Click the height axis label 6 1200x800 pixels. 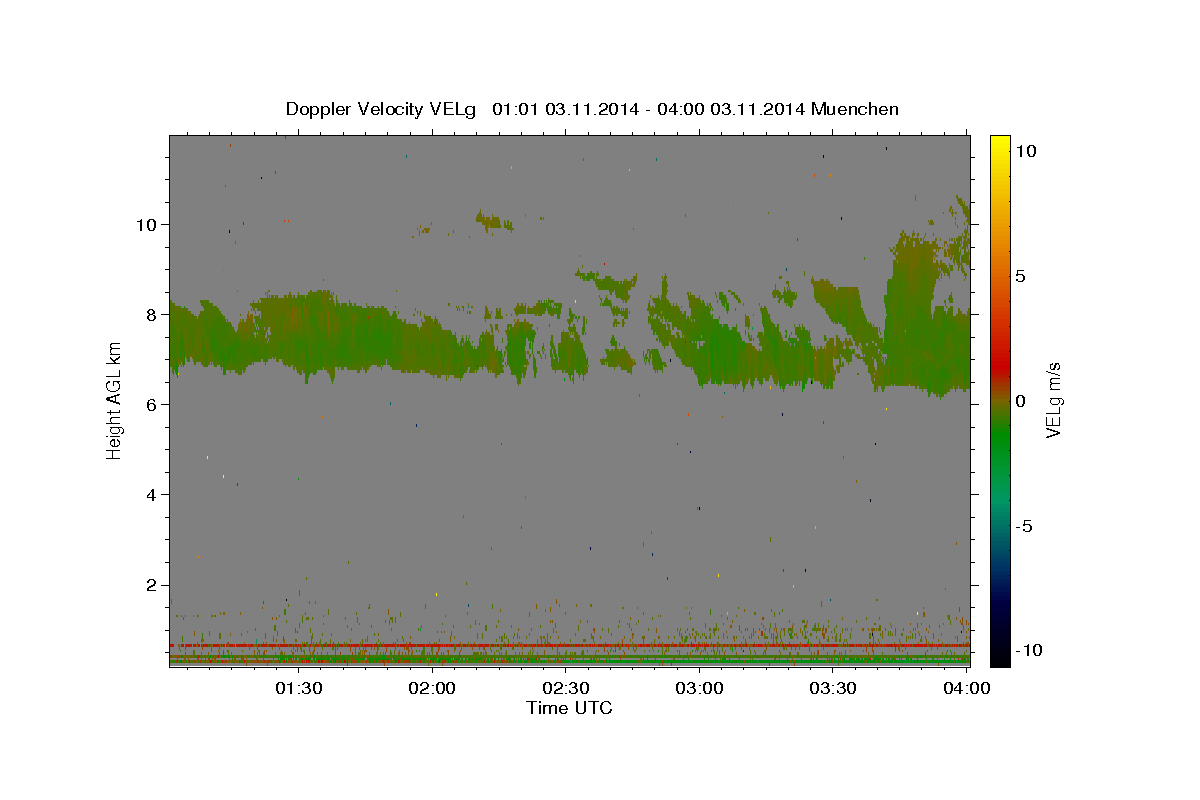[x=152, y=404]
